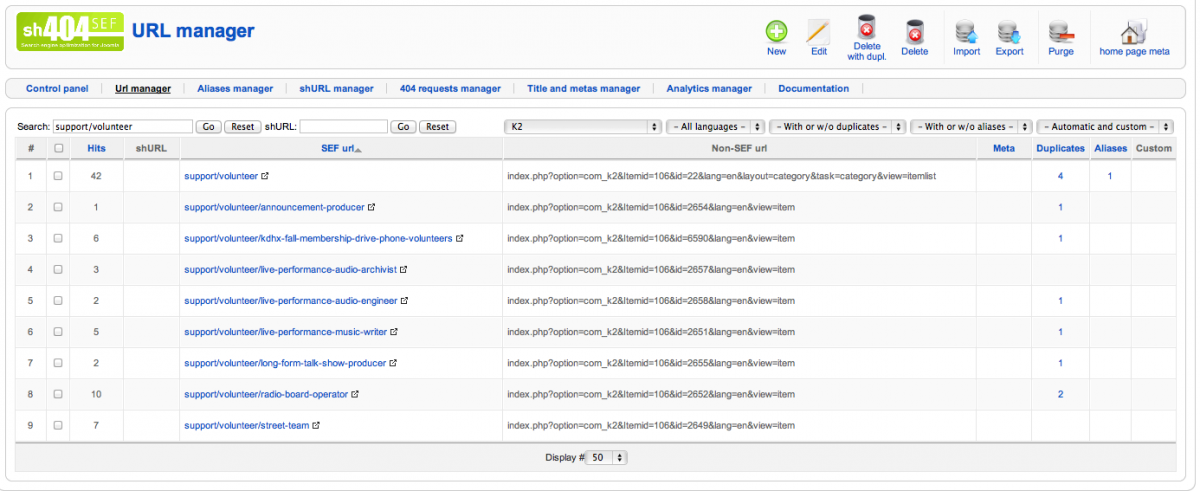Click the New URL toolbar icon
This screenshot has width=1200, height=491.
pyautogui.click(x=776, y=32)
